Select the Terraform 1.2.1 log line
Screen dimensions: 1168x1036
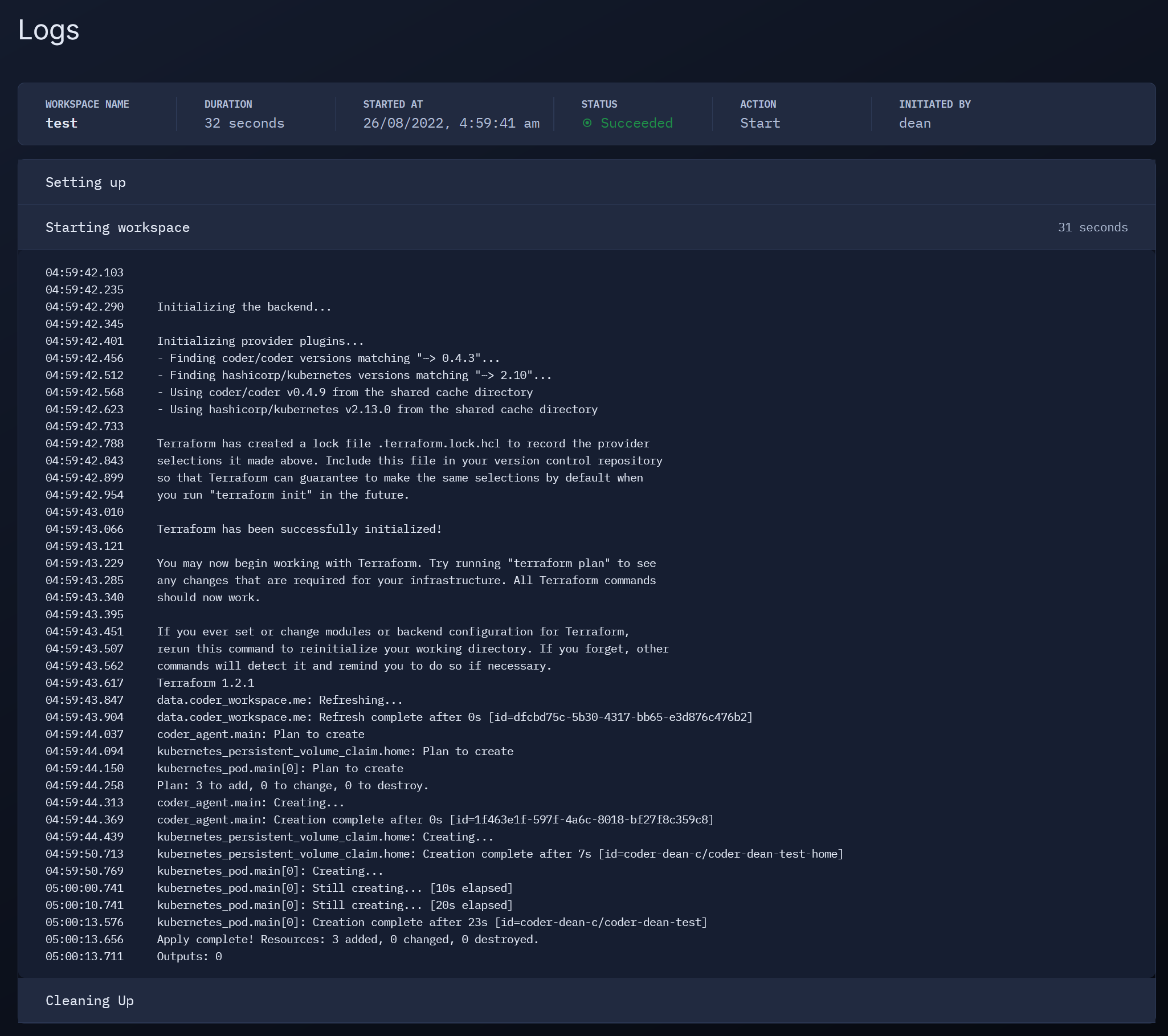point(205,683)
